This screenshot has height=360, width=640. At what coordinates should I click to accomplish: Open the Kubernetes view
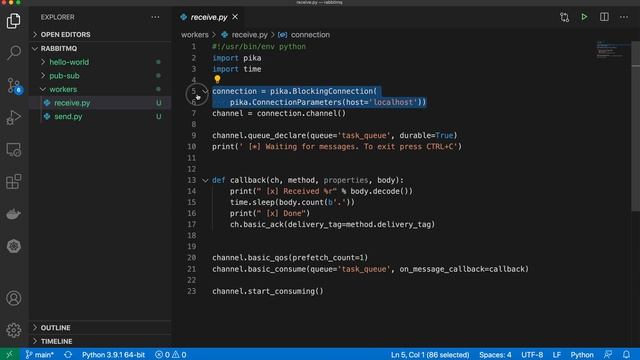pyautogui.click(x=13, y=246)
